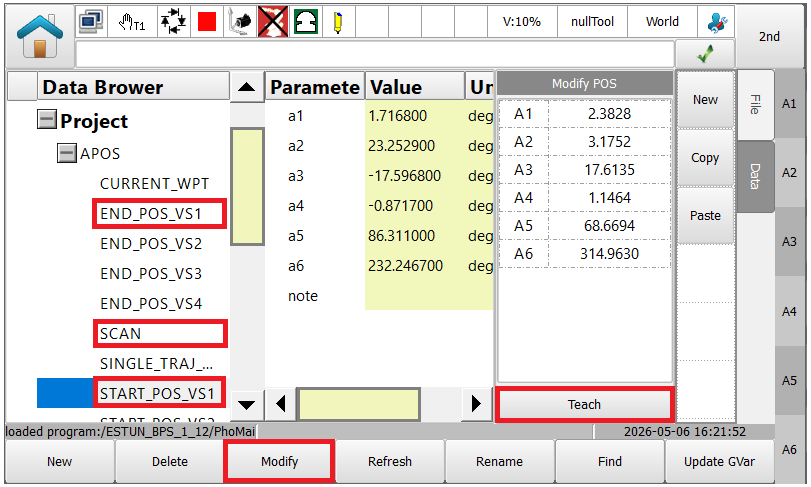This screenshot has width=811, height=487.
Task: Open the tool settings wrench icon
Action: [717, 22]
